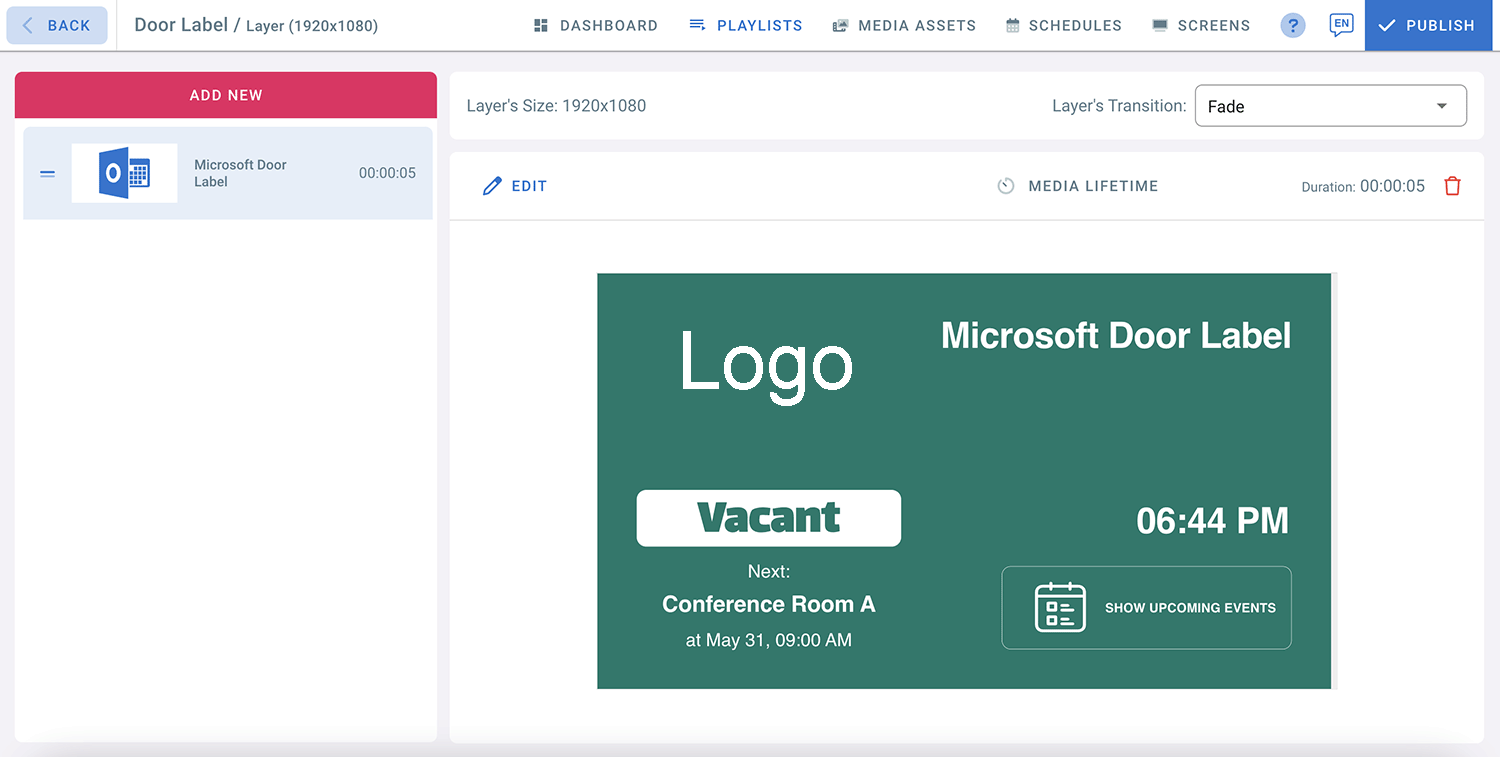Delete media with the red trash icon
This screenshot has height=757, width=1500.
pyautogui.click(x=1452, y=186)
